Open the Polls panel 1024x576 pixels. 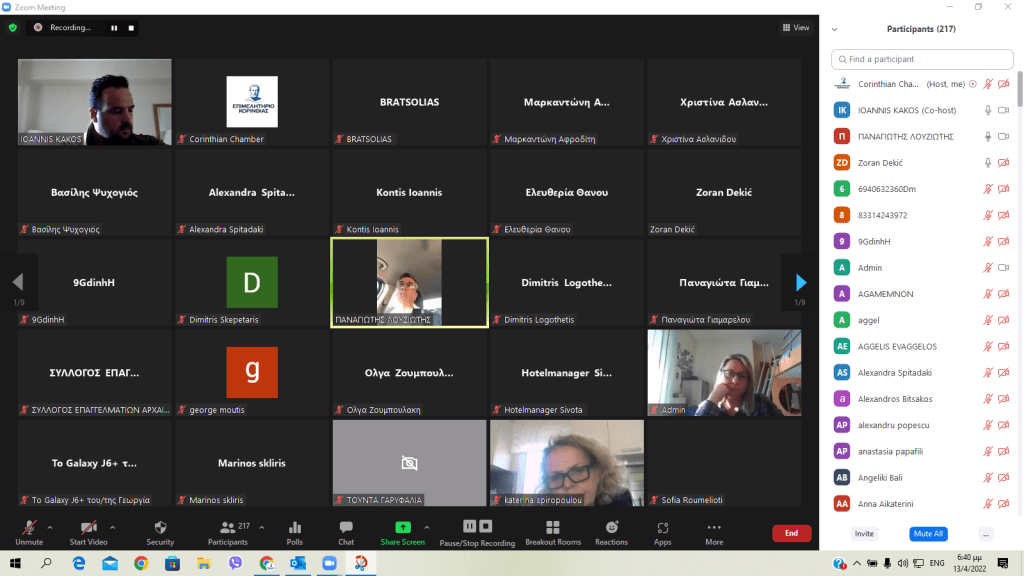point(294,532)
